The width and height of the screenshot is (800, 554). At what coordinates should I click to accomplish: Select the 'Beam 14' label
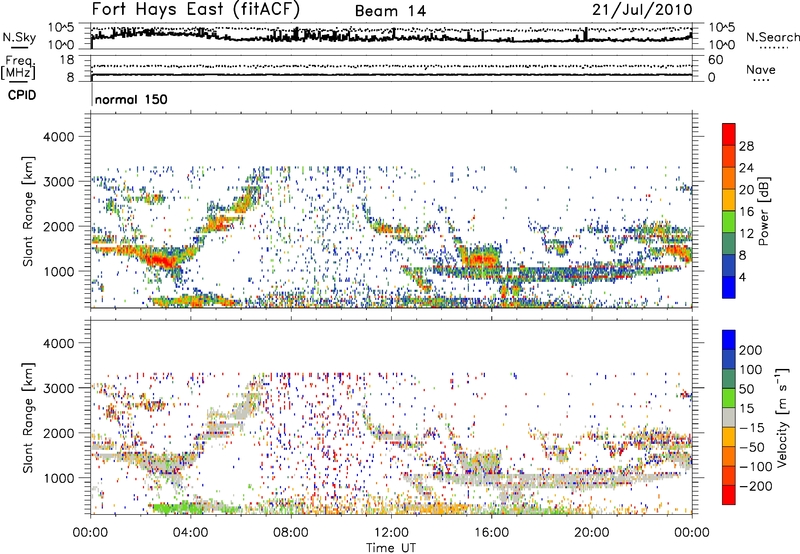(390, 11)
